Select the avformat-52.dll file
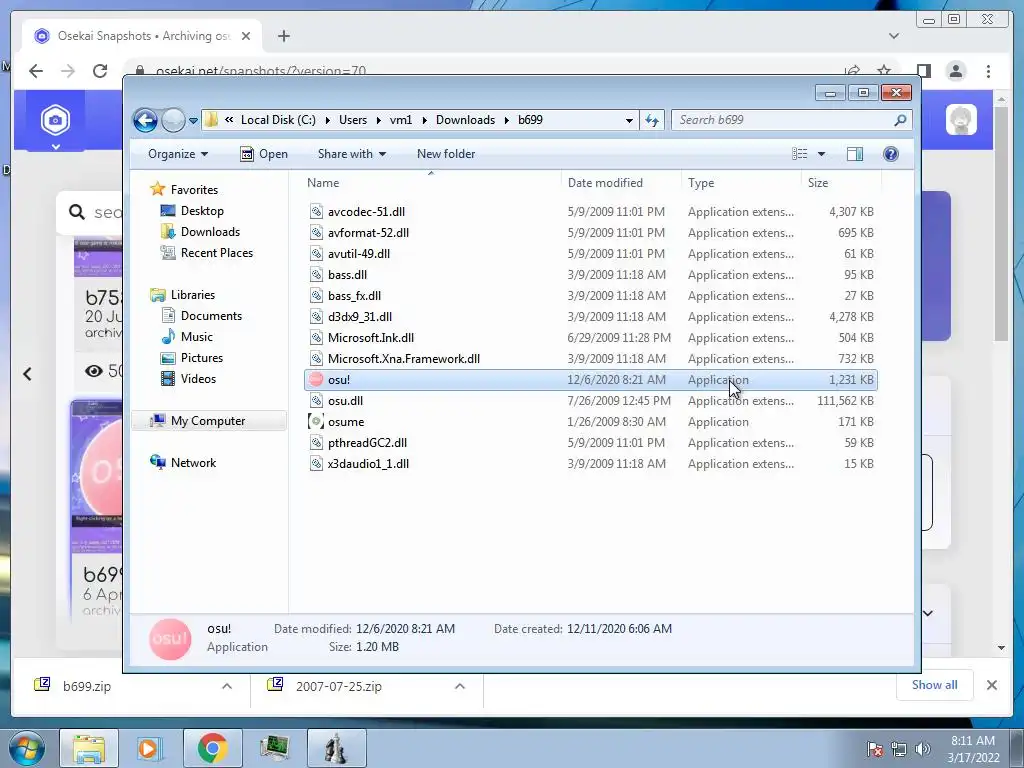 coord(368,232)
